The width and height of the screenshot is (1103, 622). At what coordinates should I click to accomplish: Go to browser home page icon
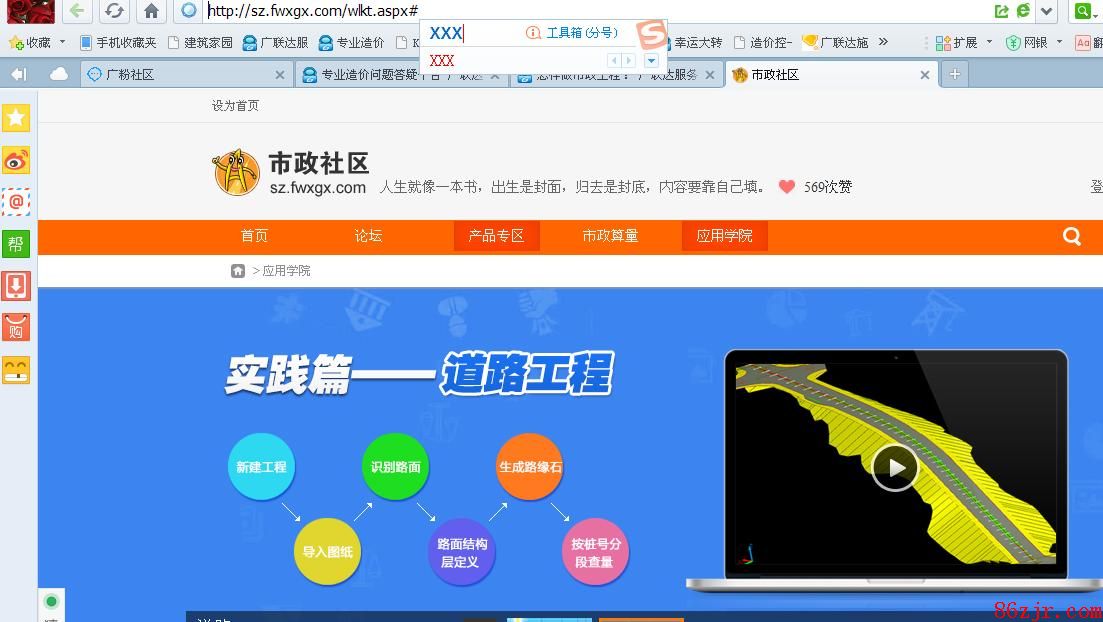coord(151,11)
